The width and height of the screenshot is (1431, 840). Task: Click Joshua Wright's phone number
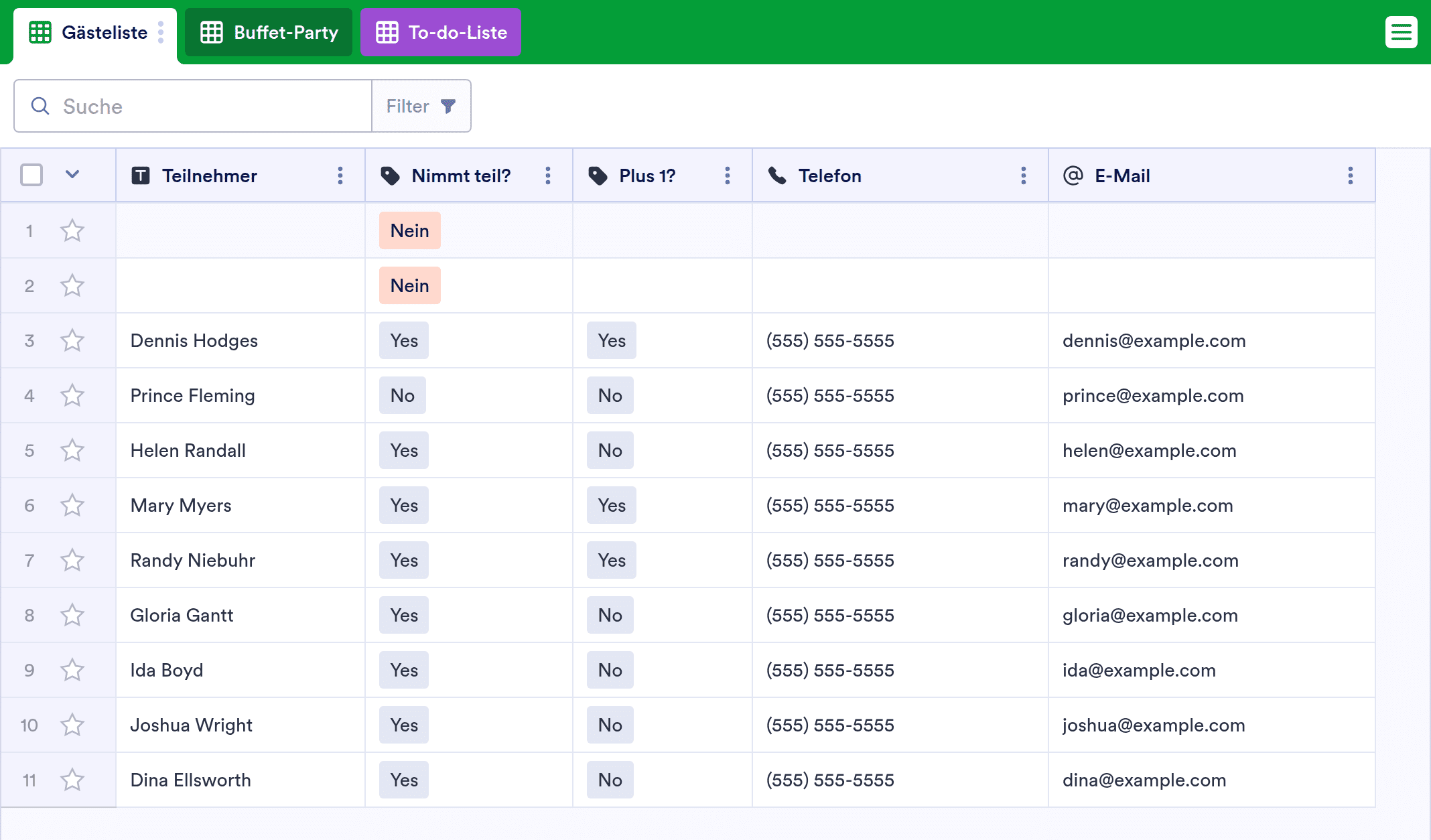pos(830,725)
